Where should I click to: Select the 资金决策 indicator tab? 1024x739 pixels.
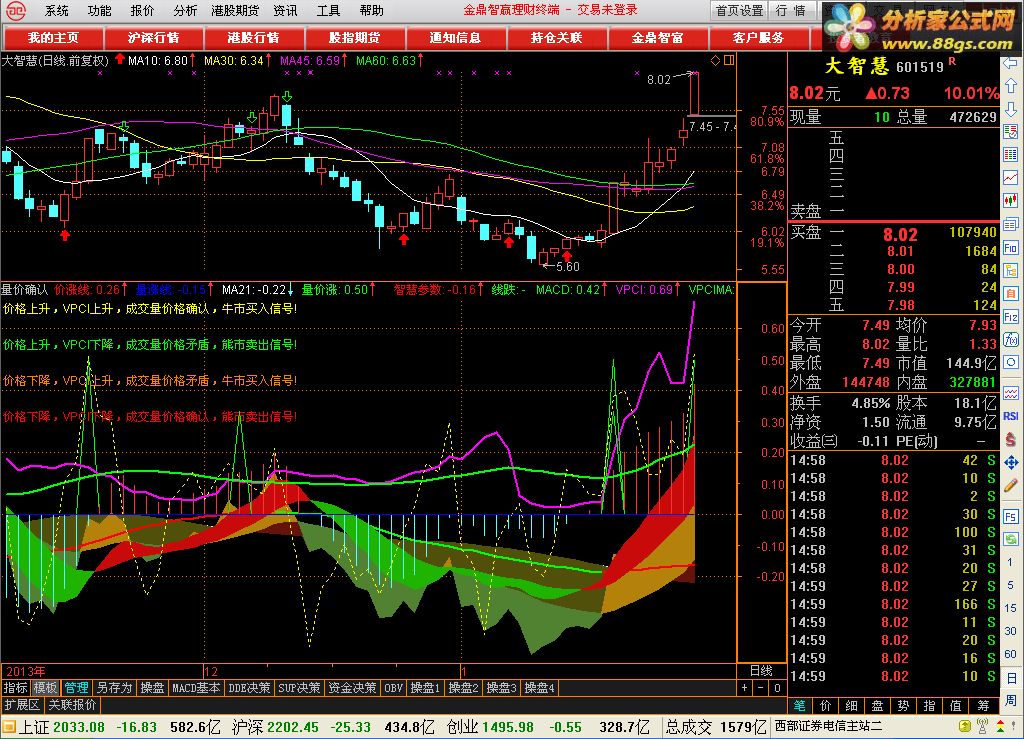pos(353,688)
